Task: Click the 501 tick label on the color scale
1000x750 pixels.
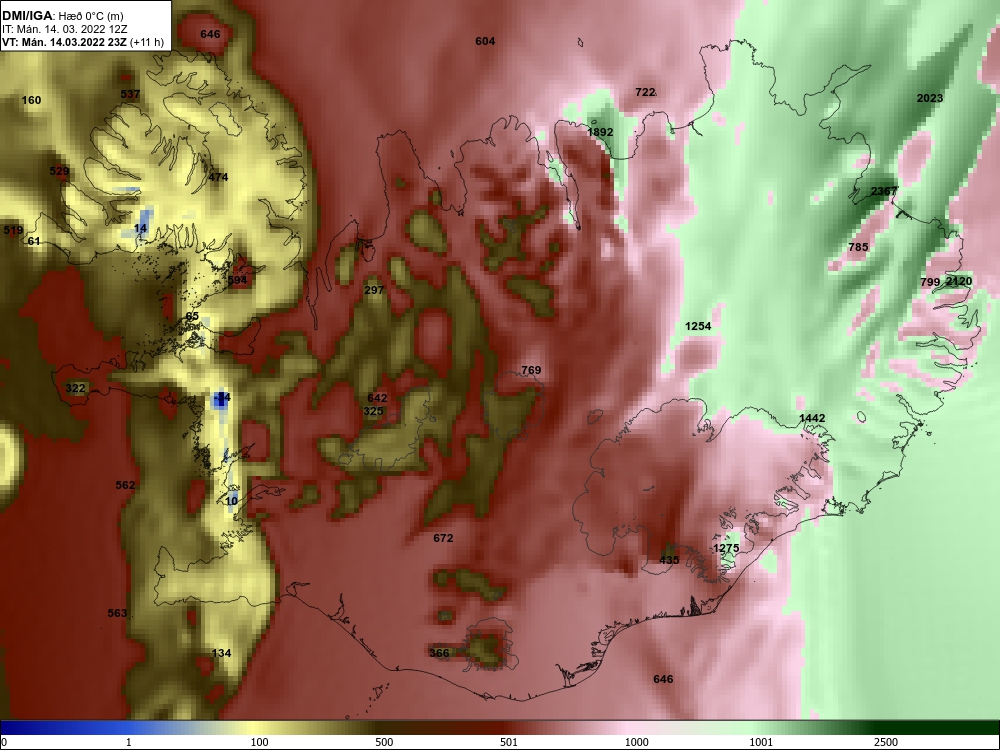Action: 508,742
